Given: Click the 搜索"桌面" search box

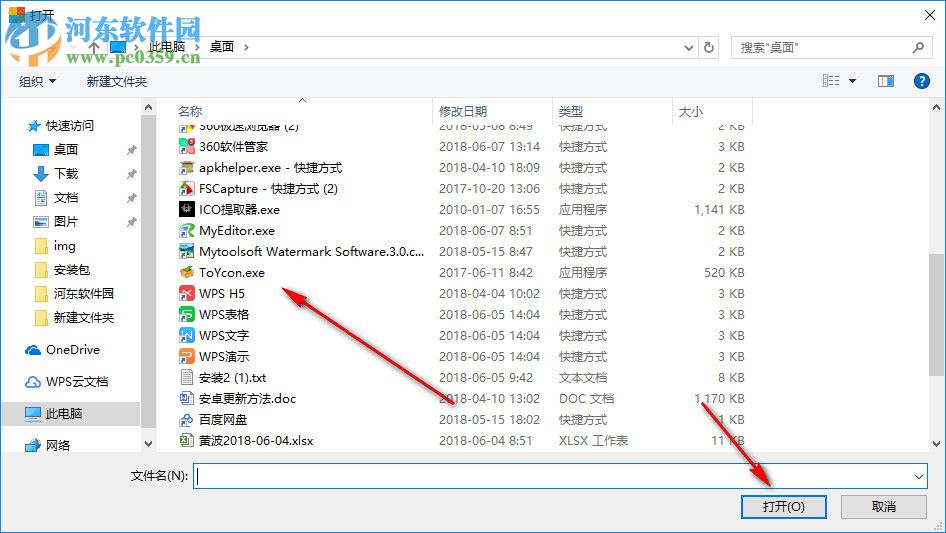Looking at the screenshot, I should tap(830, 47).
